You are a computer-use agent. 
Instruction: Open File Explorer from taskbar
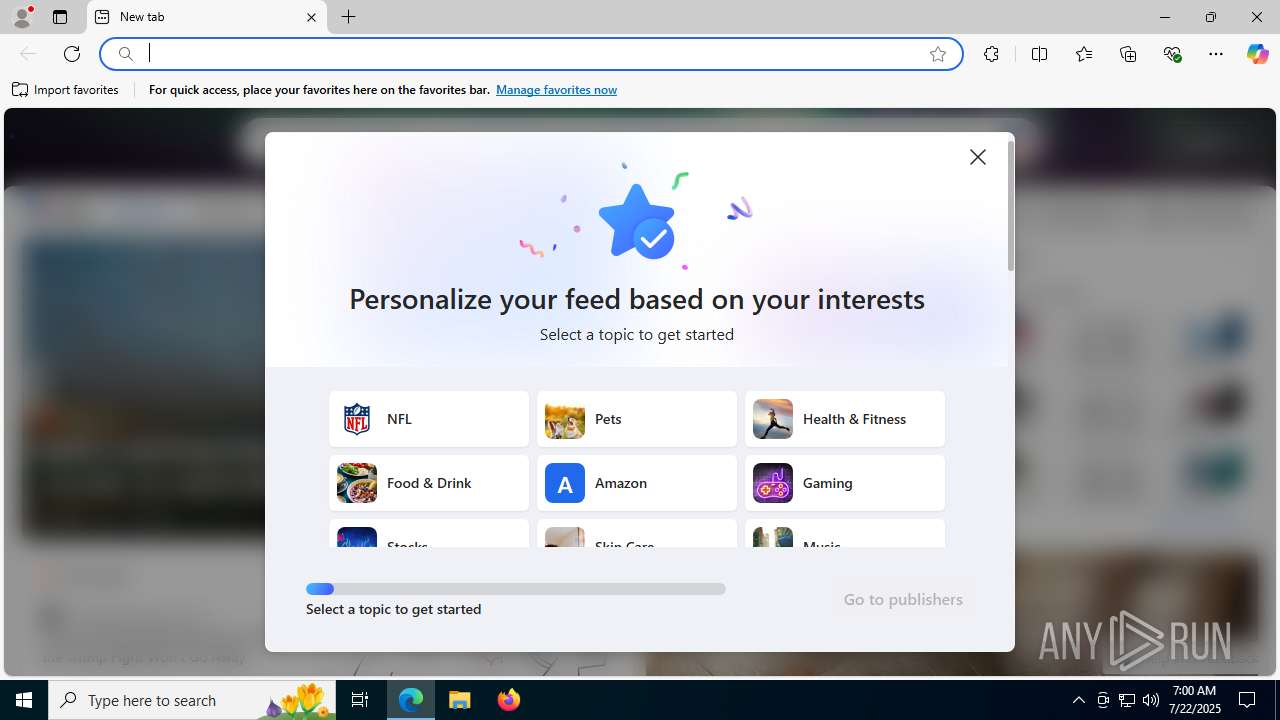(460, 700)
